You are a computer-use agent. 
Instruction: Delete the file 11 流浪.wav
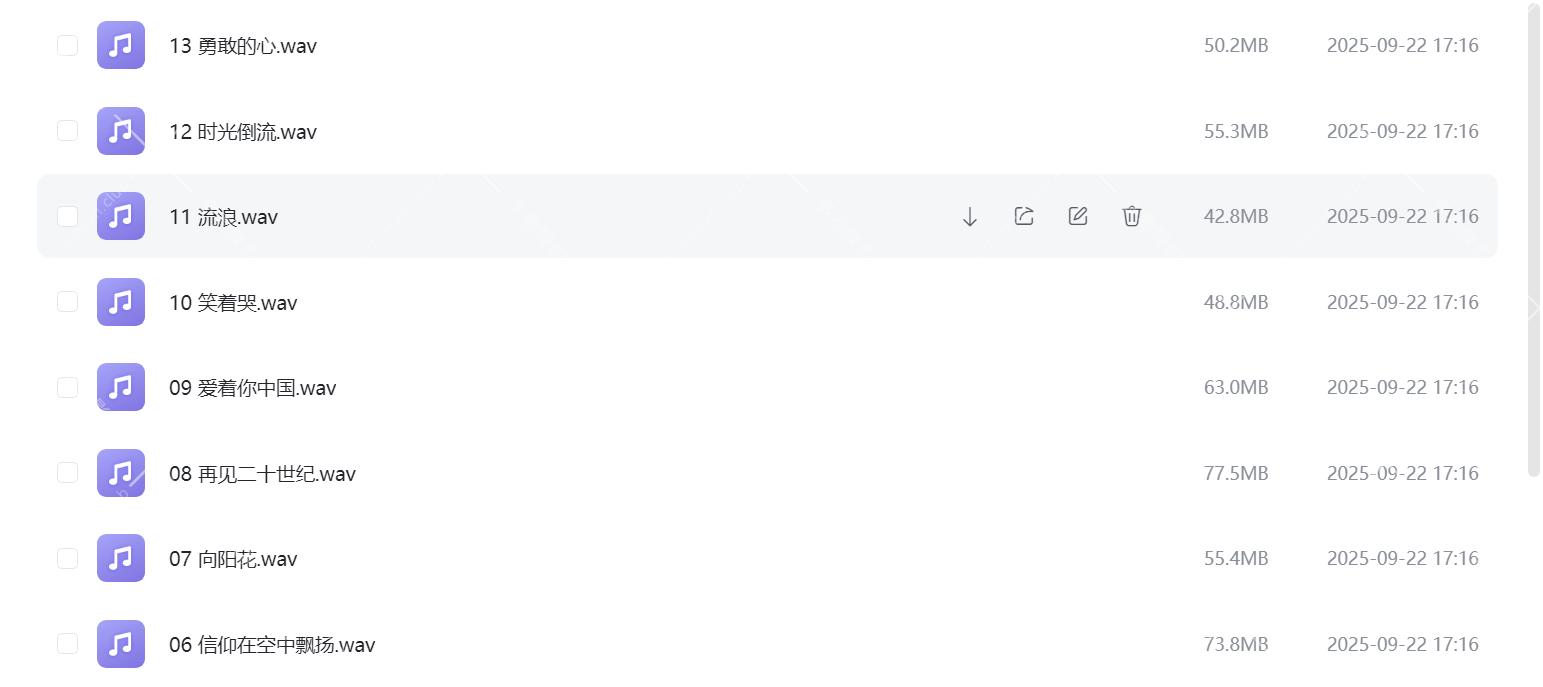pyautogui.click(x=1131, y=215)
